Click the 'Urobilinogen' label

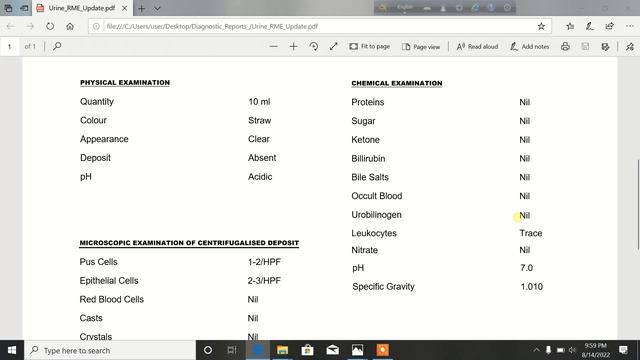376,215
